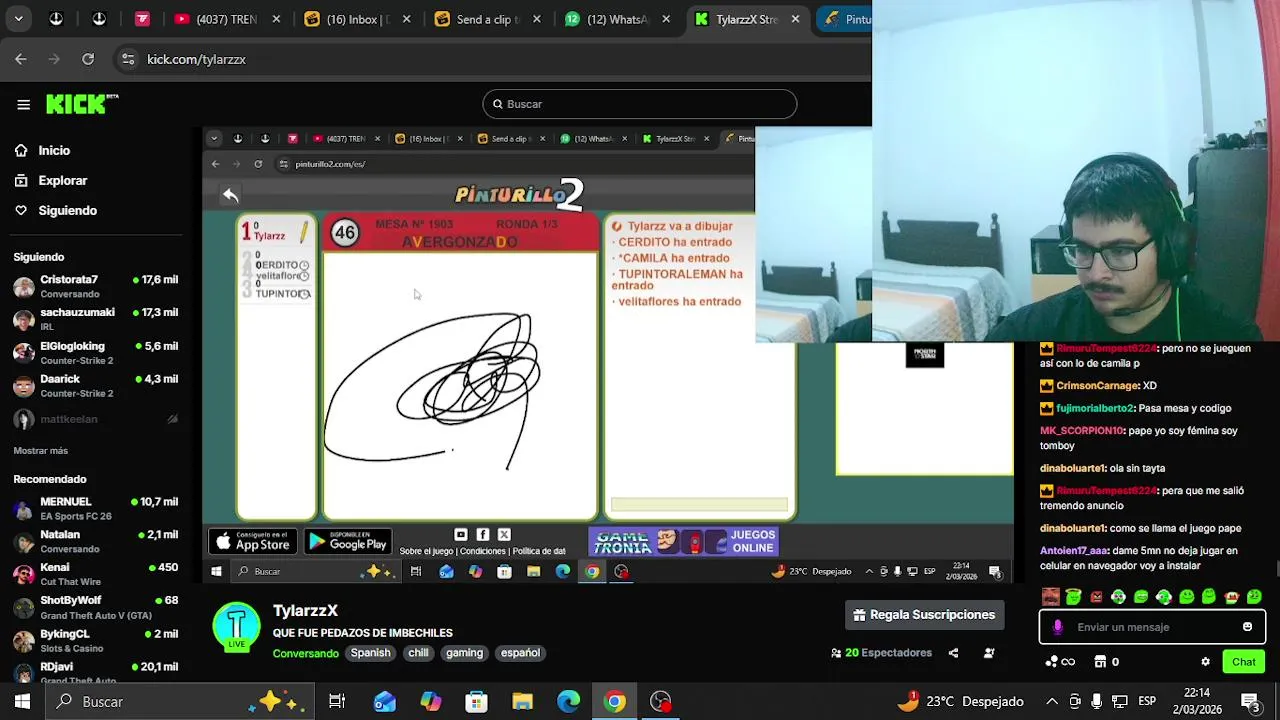Screen dimensions: 1280x720
Task: Open chat settings gear icon
Action: click(x=1205, y=662)
